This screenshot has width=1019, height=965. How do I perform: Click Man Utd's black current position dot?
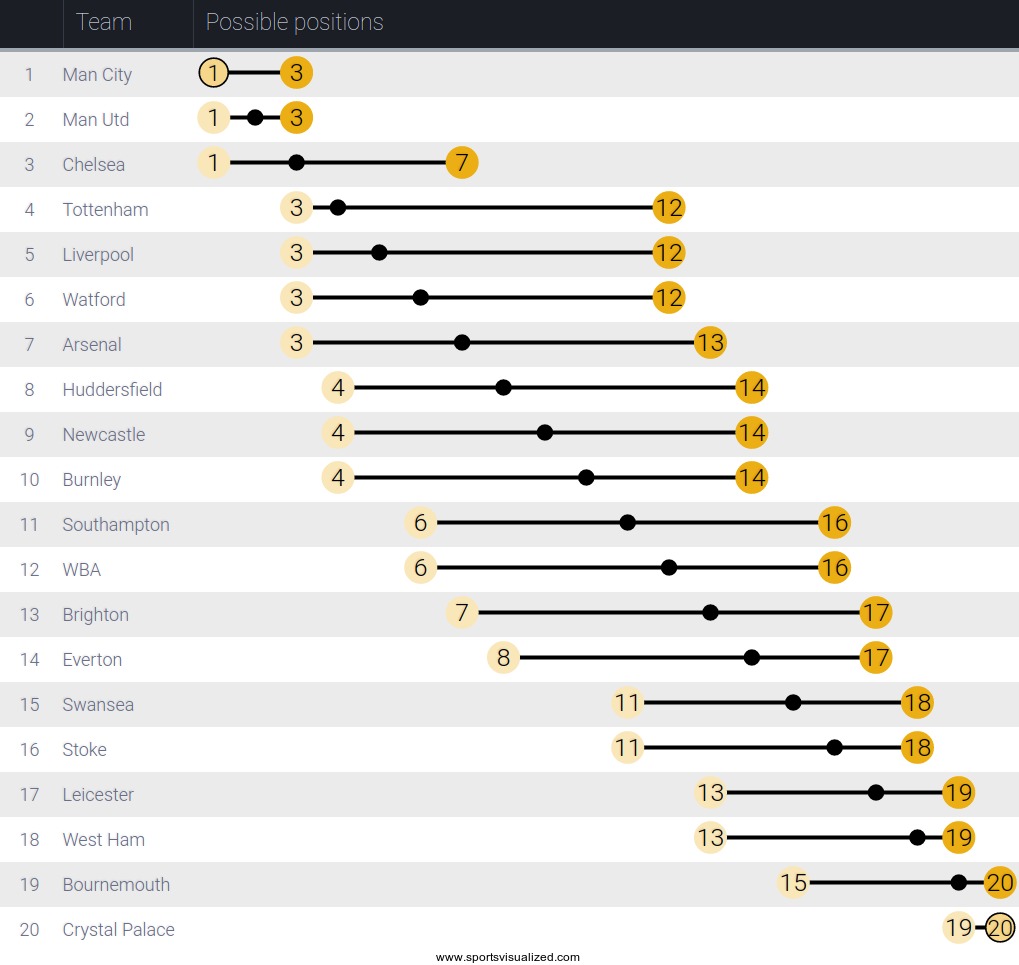255,118
